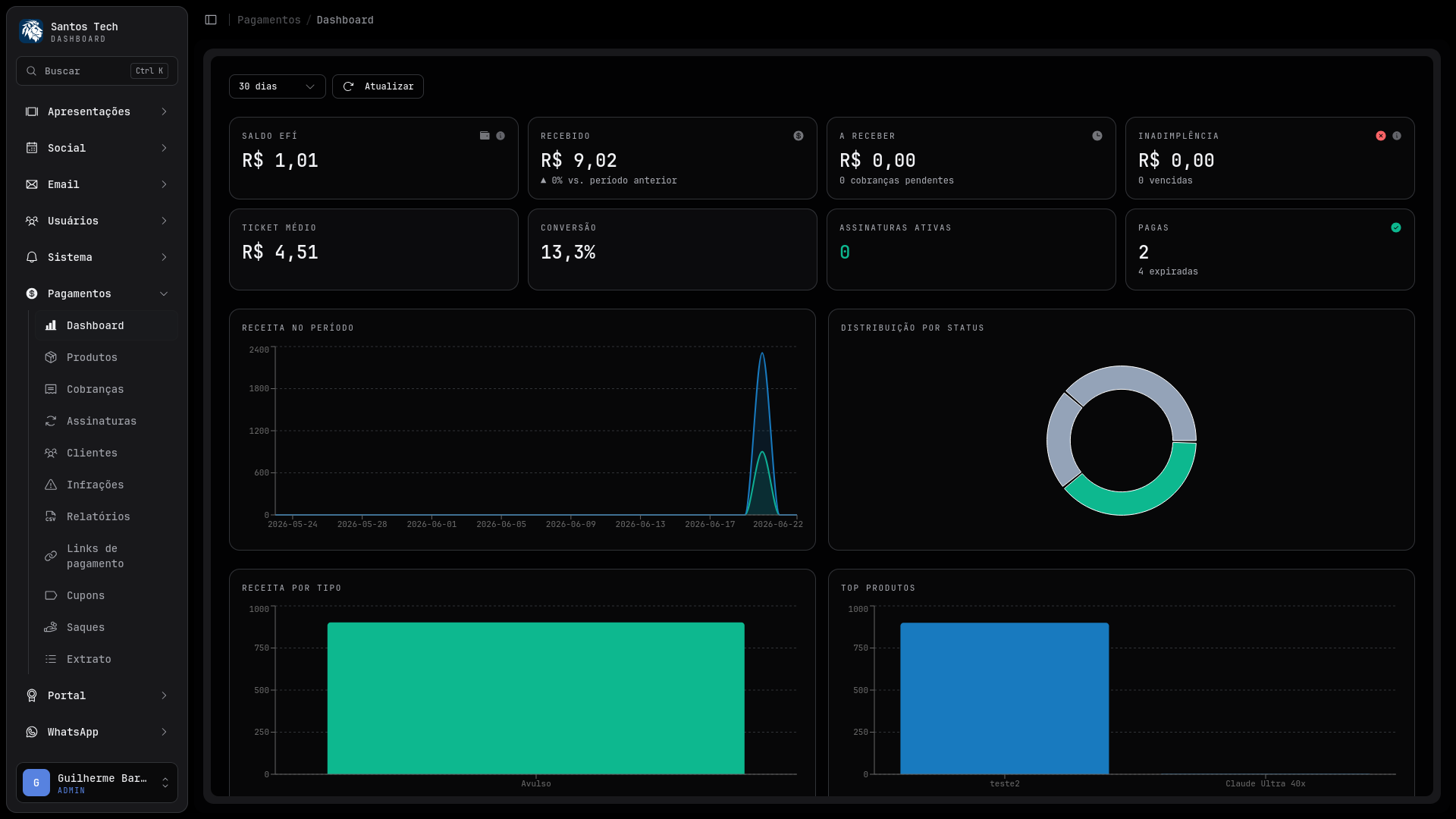Click the Portal badge icon
Screen dimensions: 1456x819
point(32,695)
